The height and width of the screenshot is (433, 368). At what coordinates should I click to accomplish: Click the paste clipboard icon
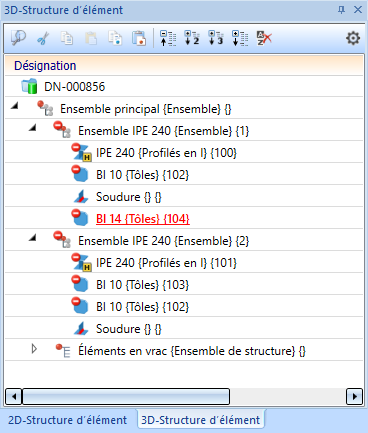click(91, 38)
